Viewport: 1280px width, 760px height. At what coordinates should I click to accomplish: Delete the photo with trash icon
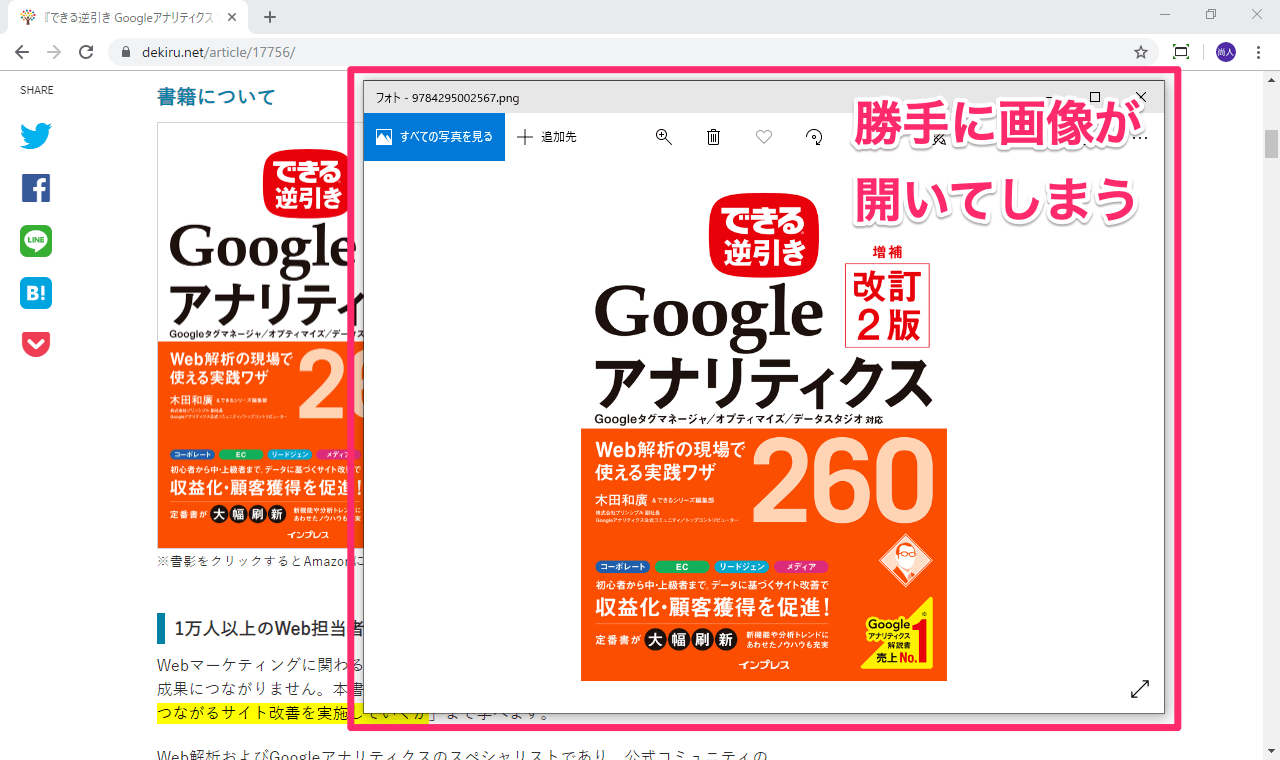point(713,137)
